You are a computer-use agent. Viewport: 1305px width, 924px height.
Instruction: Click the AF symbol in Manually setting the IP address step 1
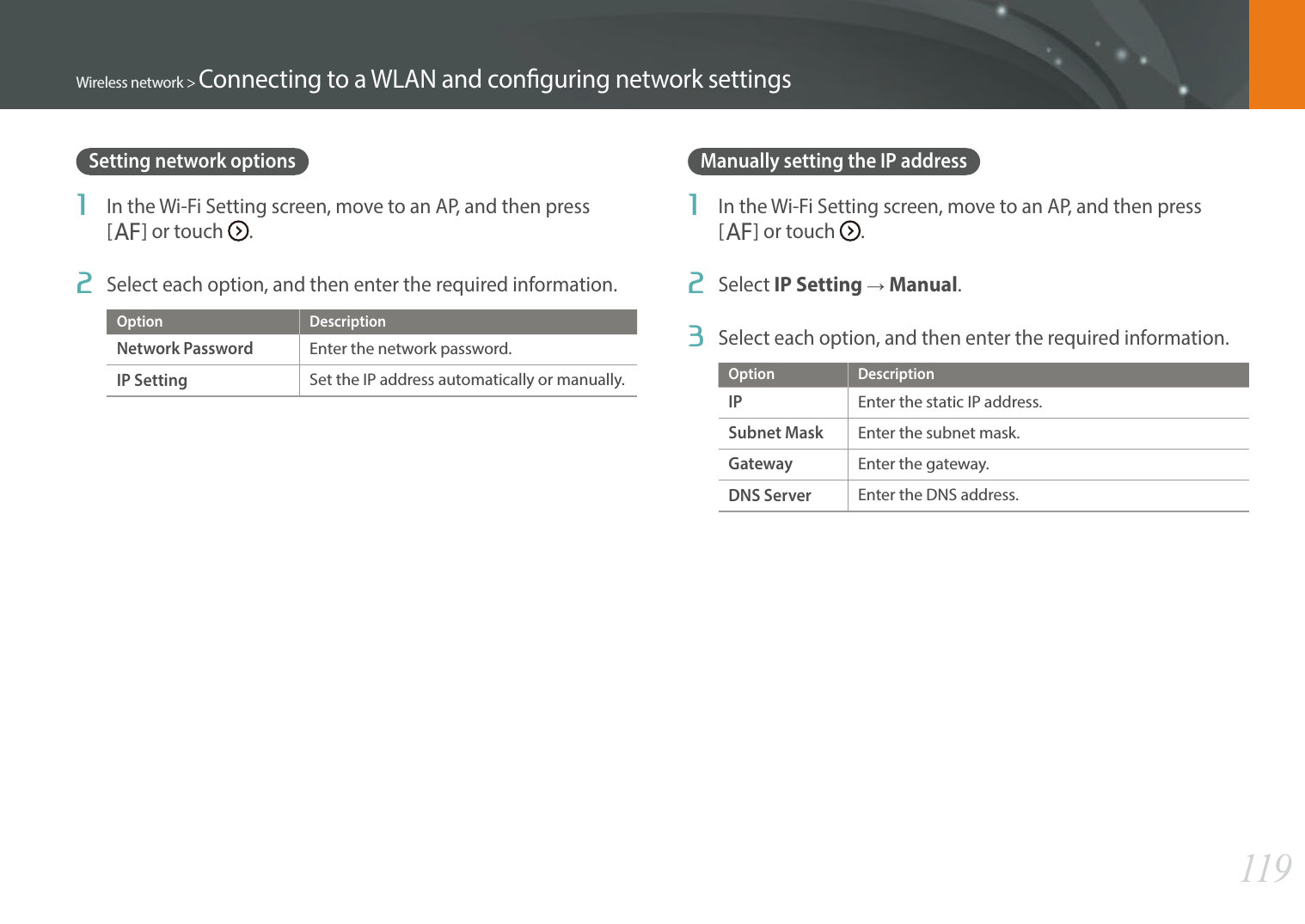tap(738, 232)
